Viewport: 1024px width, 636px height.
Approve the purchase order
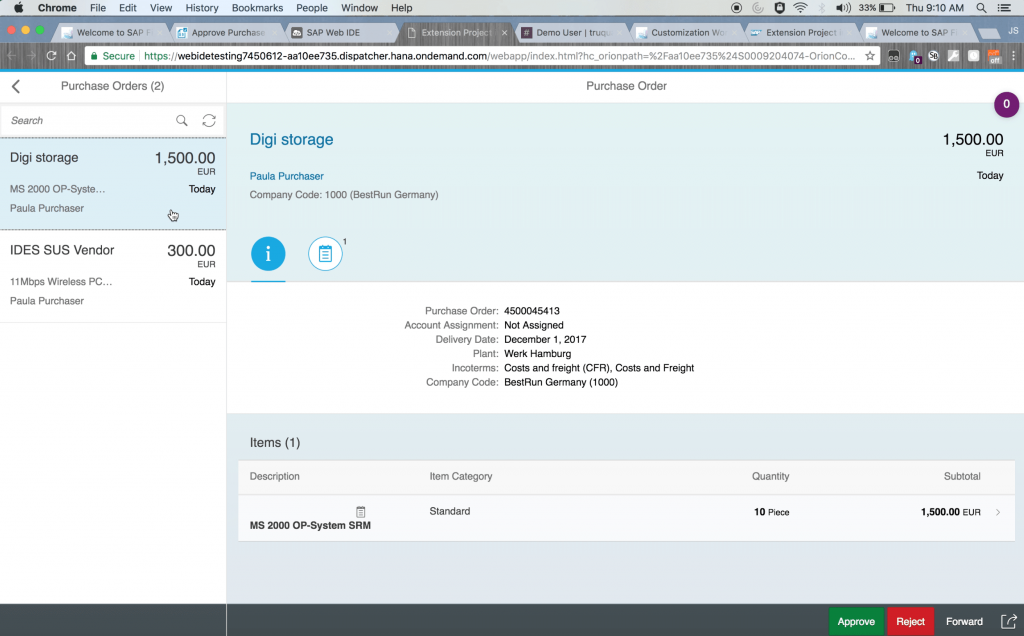coord(856,621)
